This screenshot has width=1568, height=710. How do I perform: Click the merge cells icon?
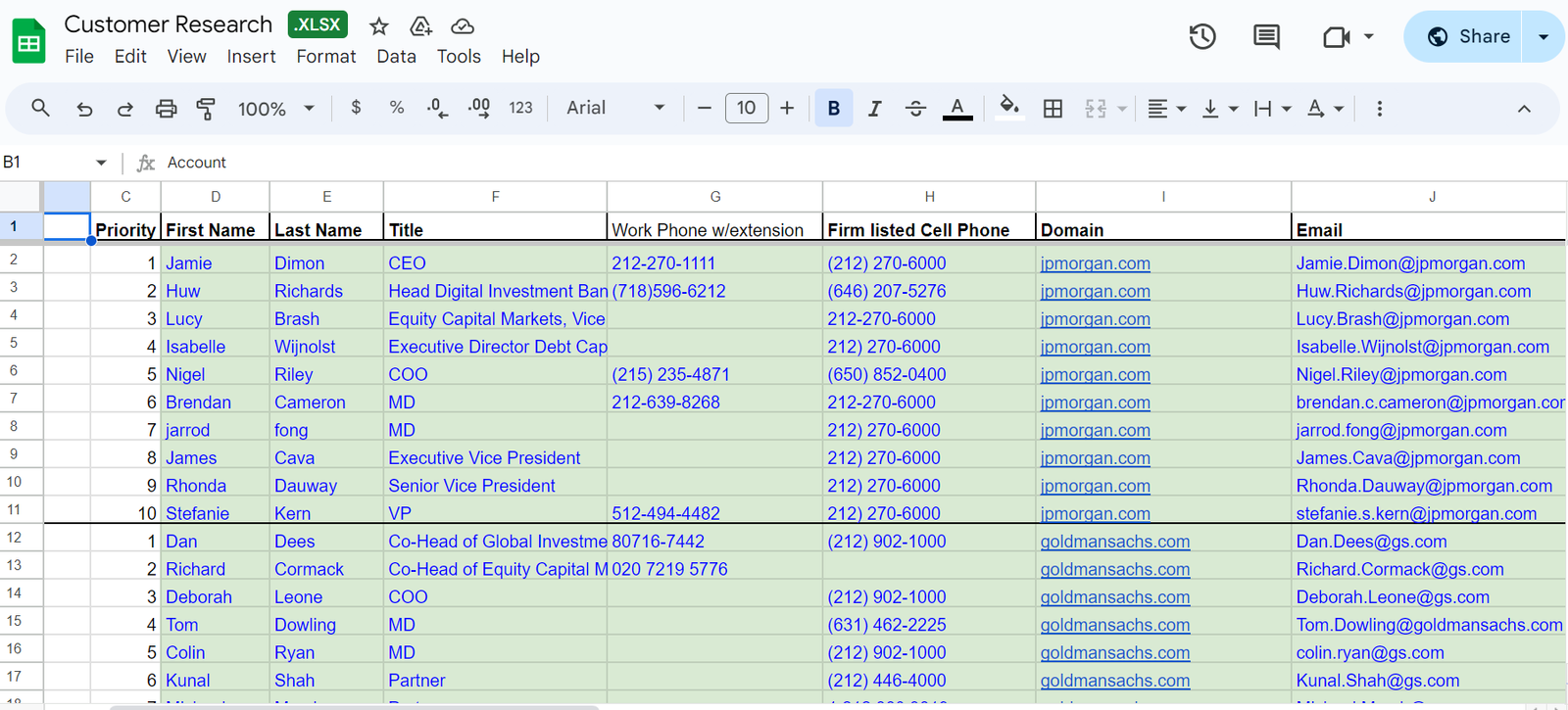[1096, 108]
